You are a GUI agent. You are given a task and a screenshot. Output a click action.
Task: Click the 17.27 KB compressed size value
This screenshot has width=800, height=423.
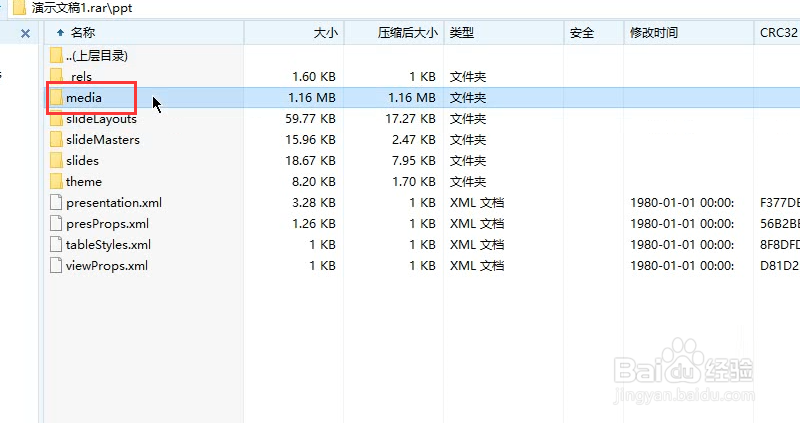tap(410, 118)
